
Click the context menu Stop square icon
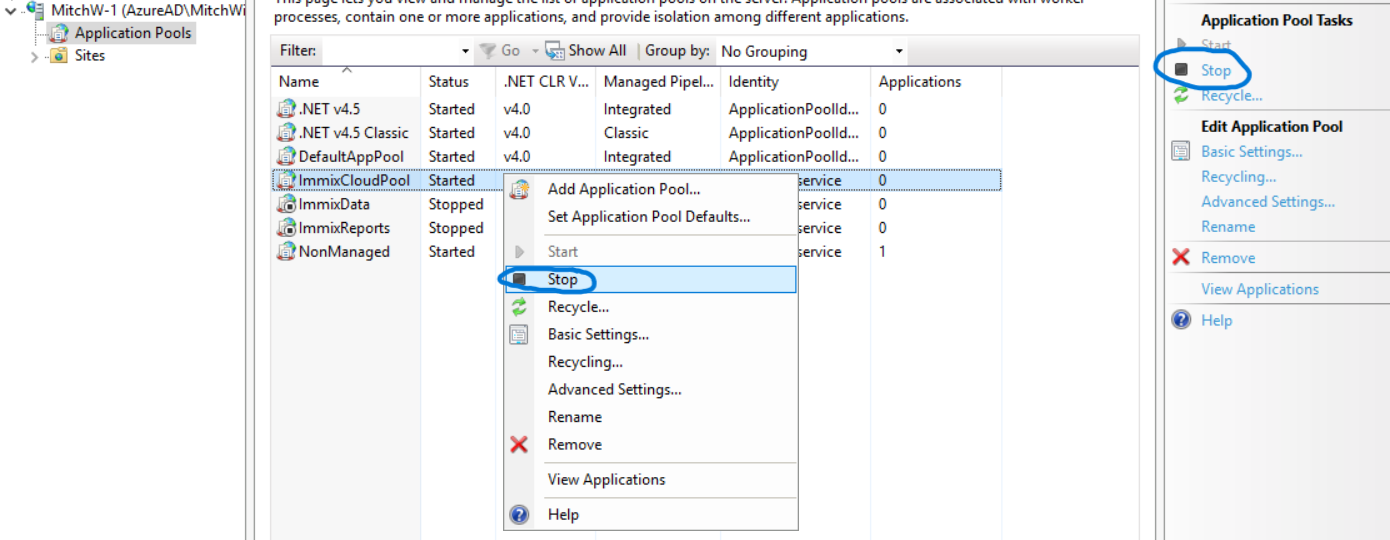(x=519, y=280)
